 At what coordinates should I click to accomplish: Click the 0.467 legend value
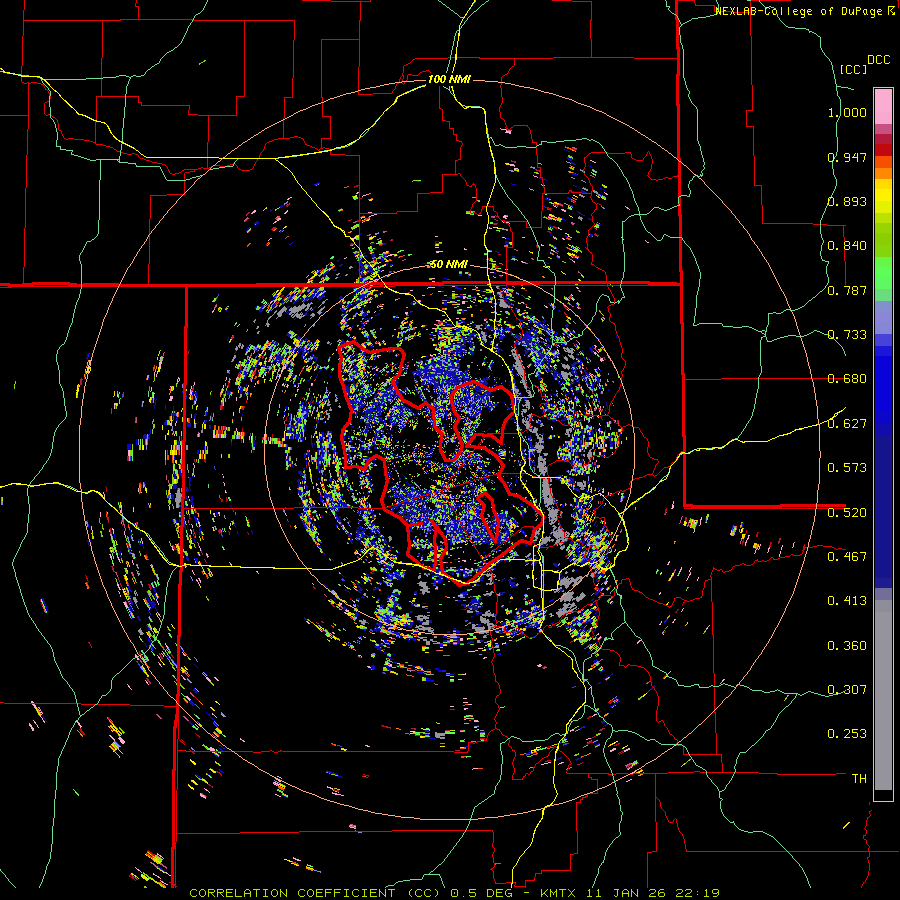click(x=847, y=557)
